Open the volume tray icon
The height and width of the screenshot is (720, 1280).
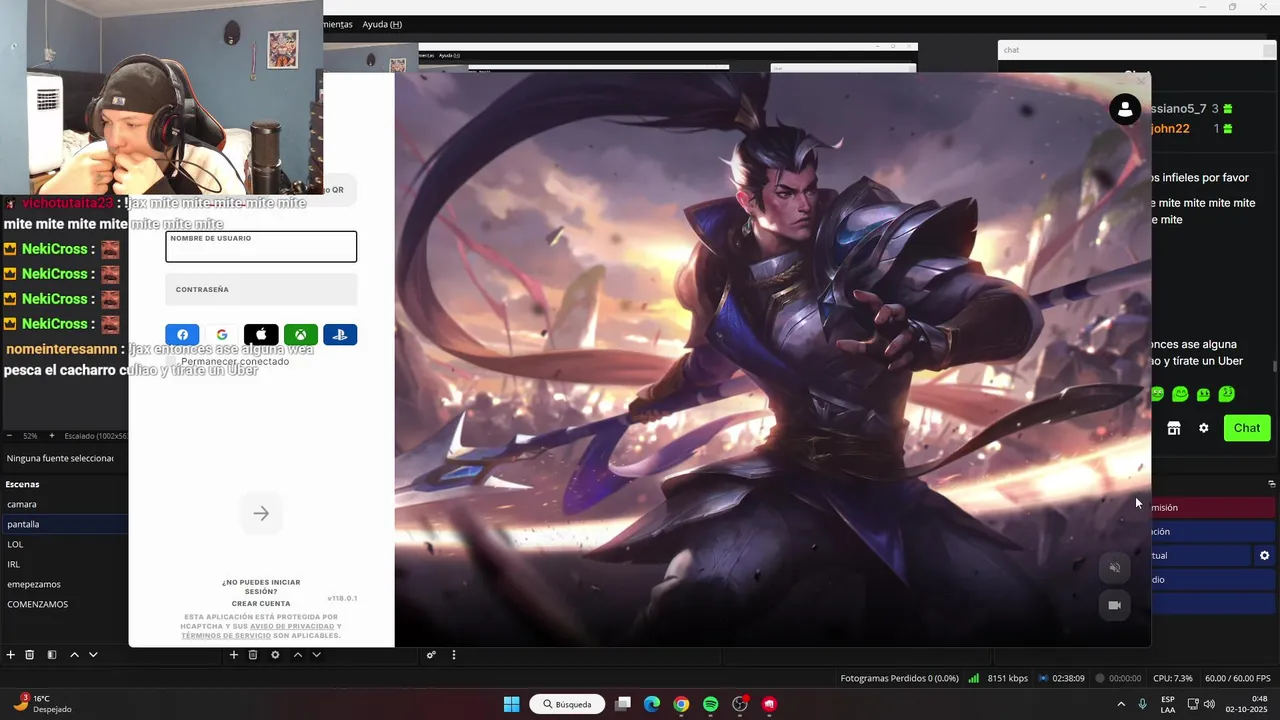coord(1209,704)
